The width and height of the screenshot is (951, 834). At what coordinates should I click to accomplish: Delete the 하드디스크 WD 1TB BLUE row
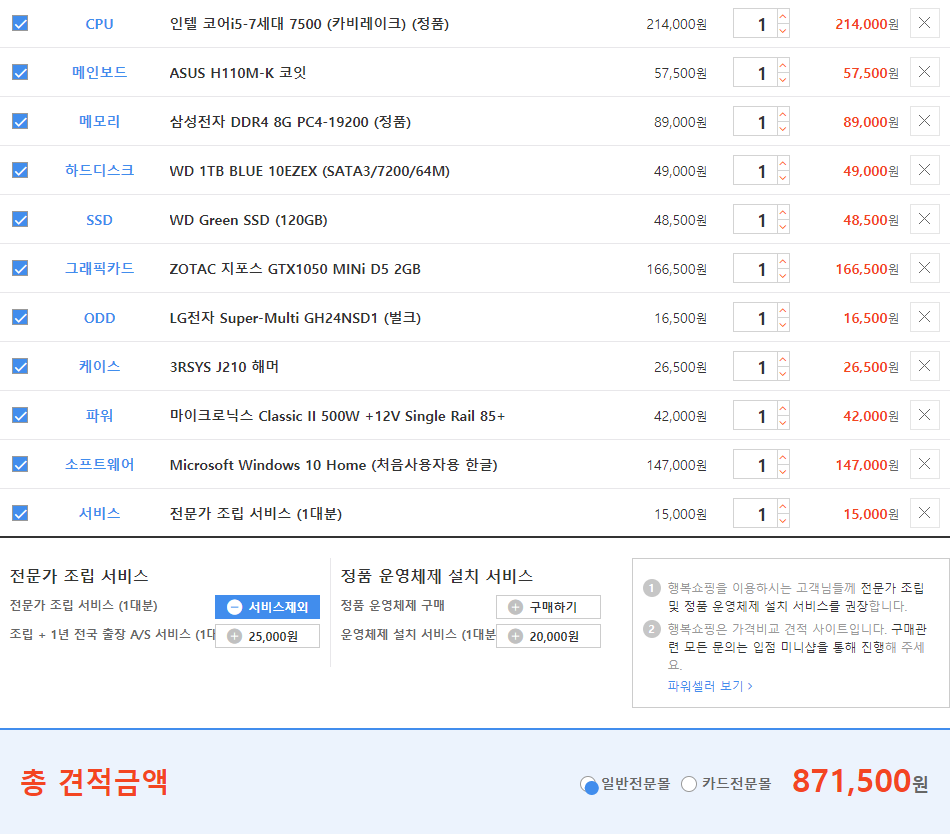924,170
